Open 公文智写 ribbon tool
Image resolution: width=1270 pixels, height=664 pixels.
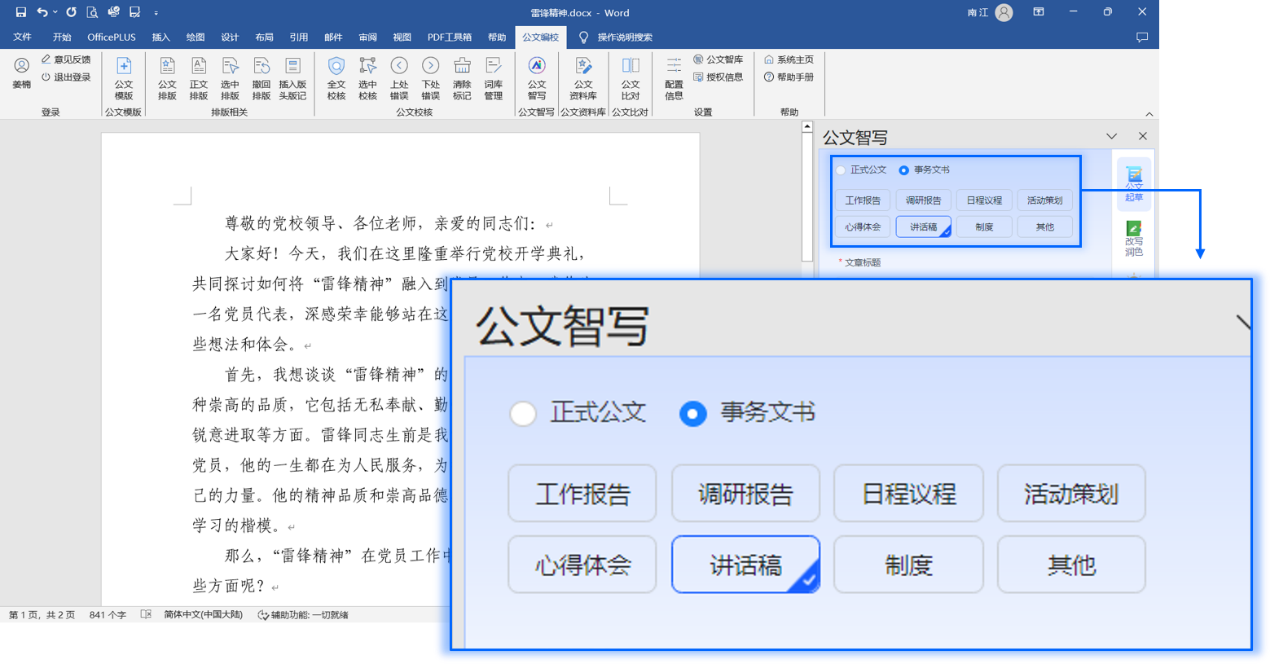coord(537,78)
